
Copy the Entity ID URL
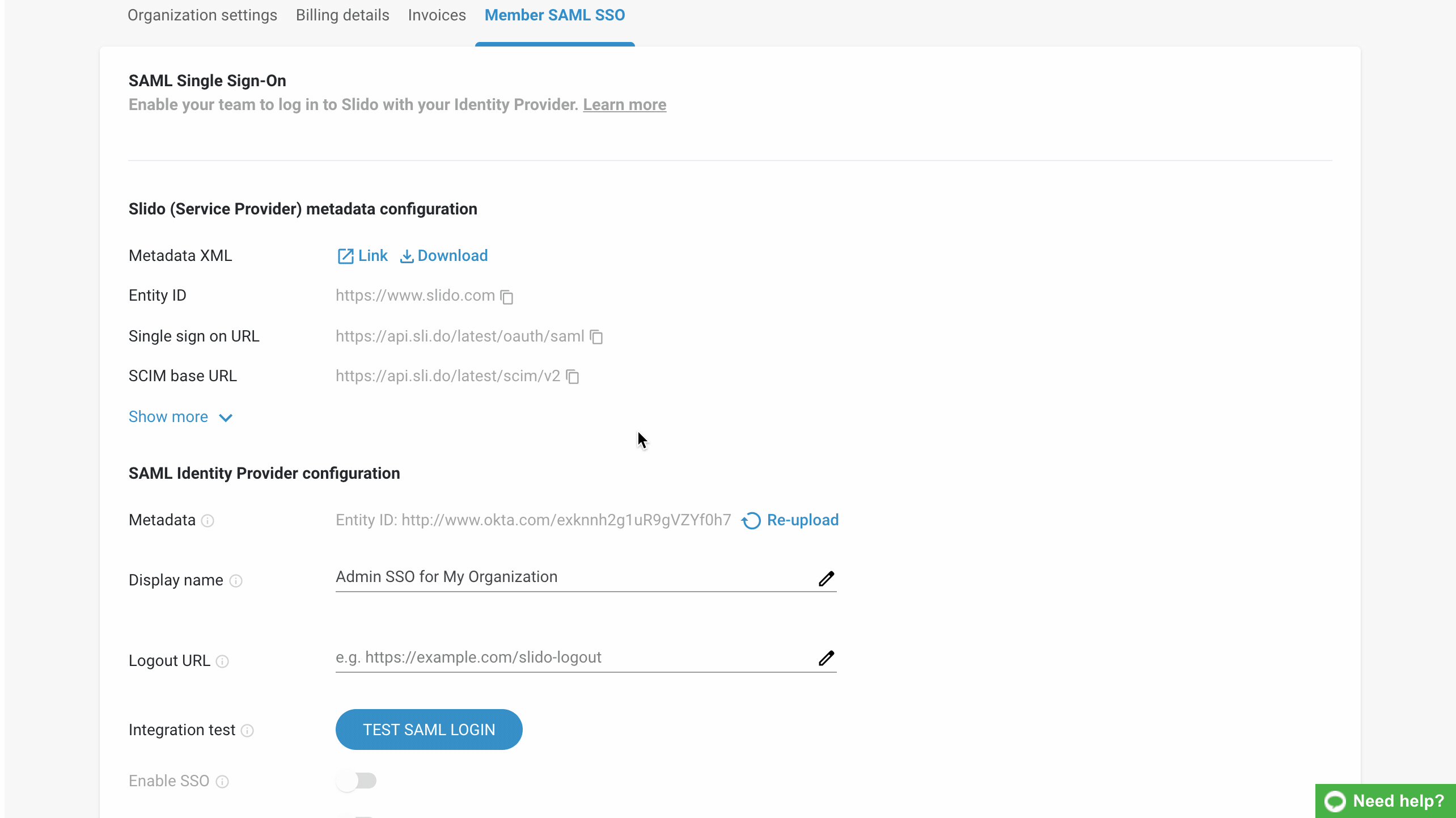click(507, 297)
